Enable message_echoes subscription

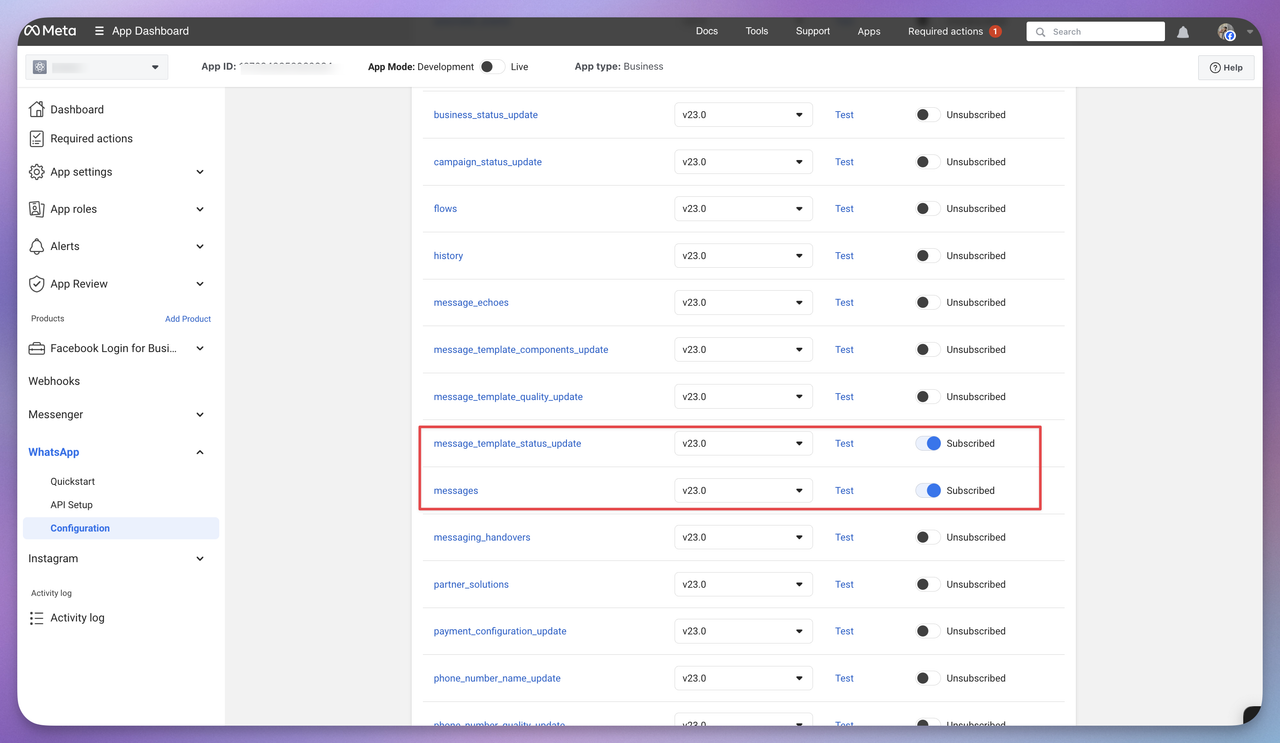tap(927, 303)
